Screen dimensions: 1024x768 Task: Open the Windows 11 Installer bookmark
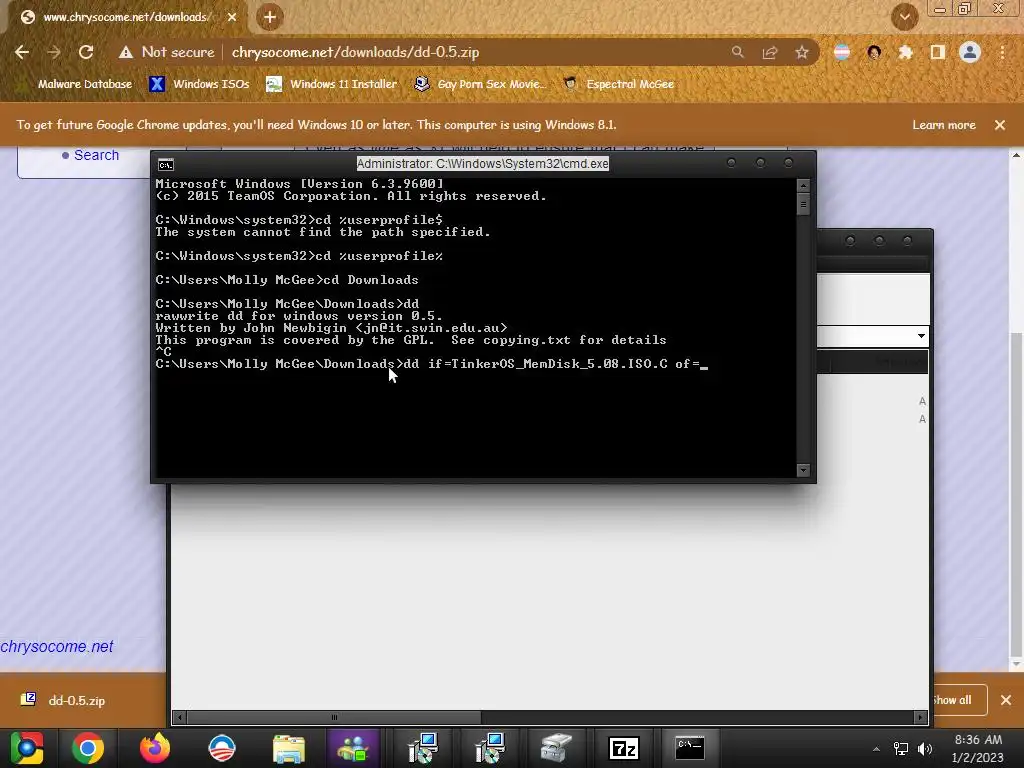pos(332,84)
